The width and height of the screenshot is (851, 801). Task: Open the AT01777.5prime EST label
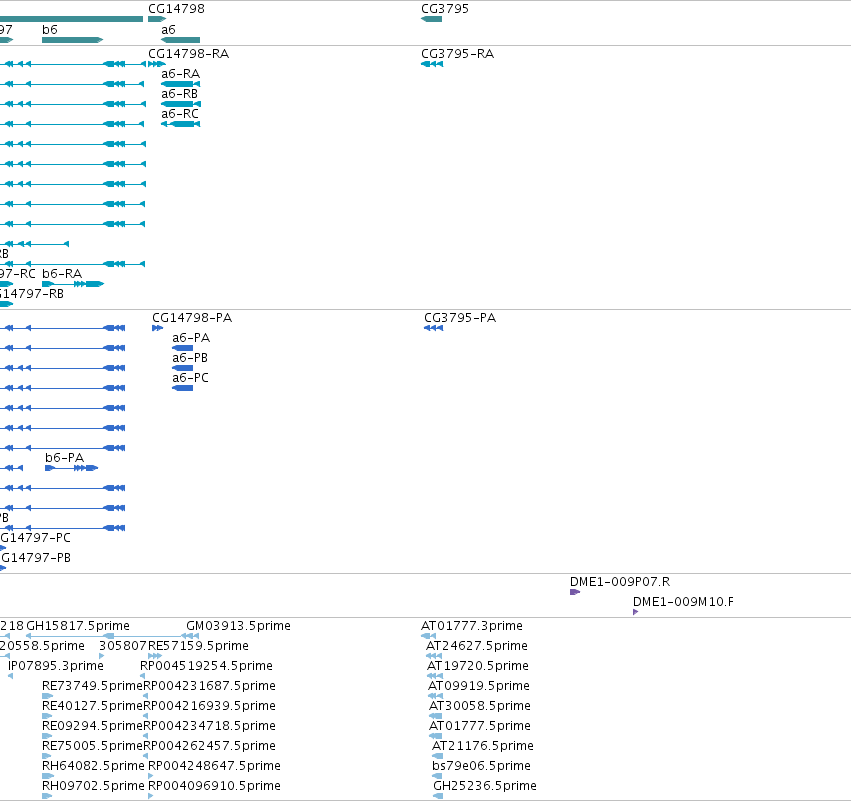click(x=480, y=727)
